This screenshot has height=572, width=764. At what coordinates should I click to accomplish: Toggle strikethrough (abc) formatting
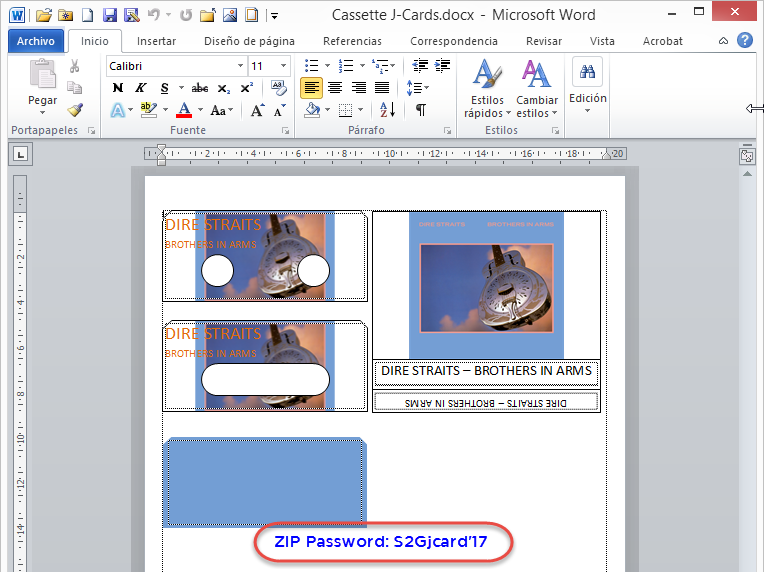(200, 88)
